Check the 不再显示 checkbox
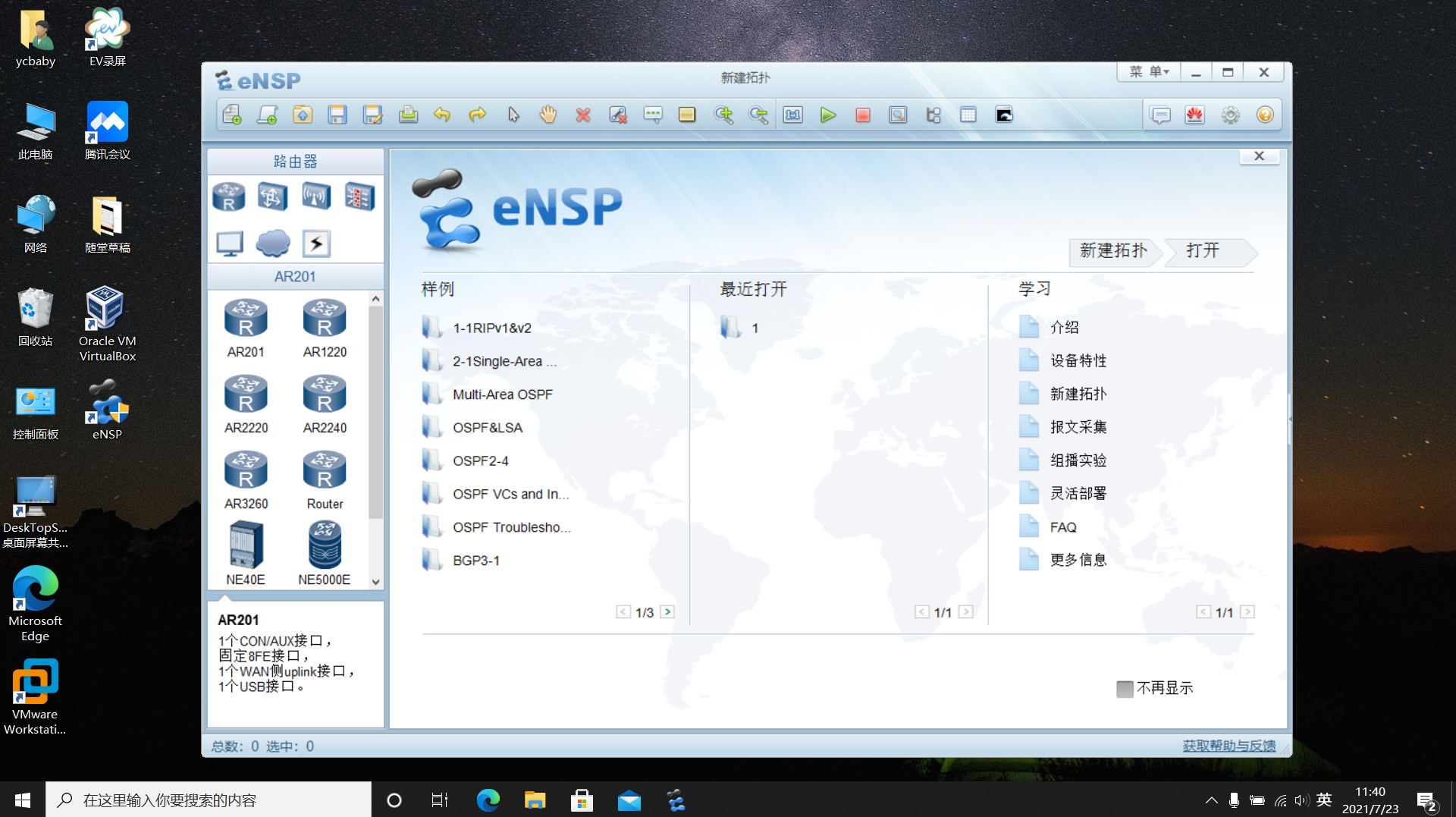 pos(1125,689)
